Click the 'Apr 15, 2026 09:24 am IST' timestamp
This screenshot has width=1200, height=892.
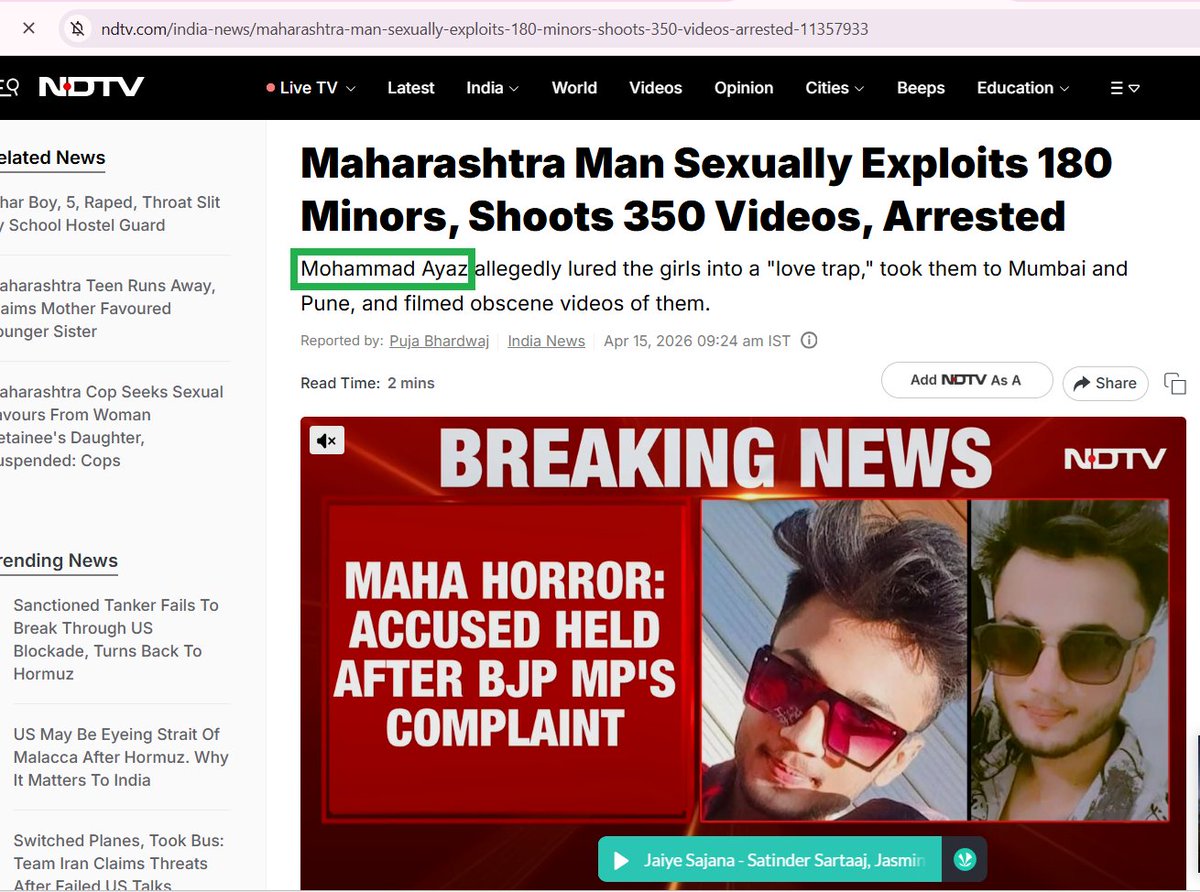(697, 341)
